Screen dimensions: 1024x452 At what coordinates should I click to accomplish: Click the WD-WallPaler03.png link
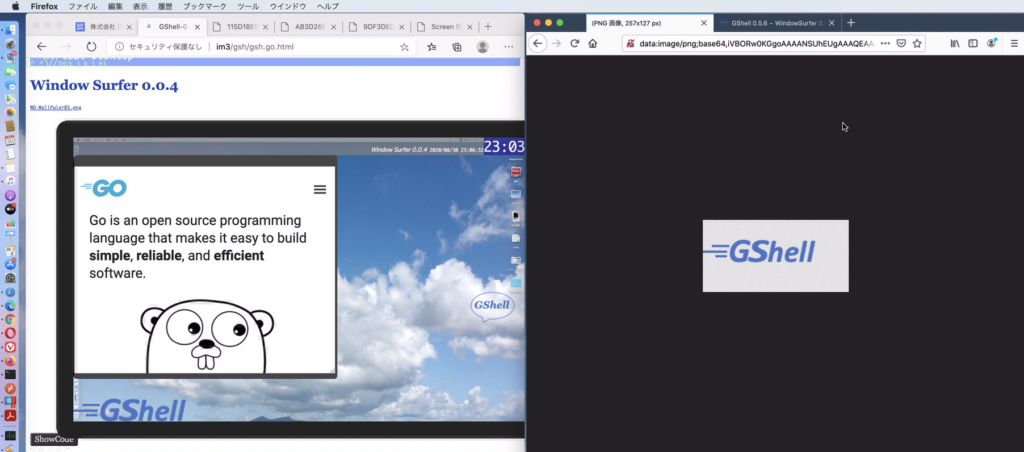click(x=55, y=107)
